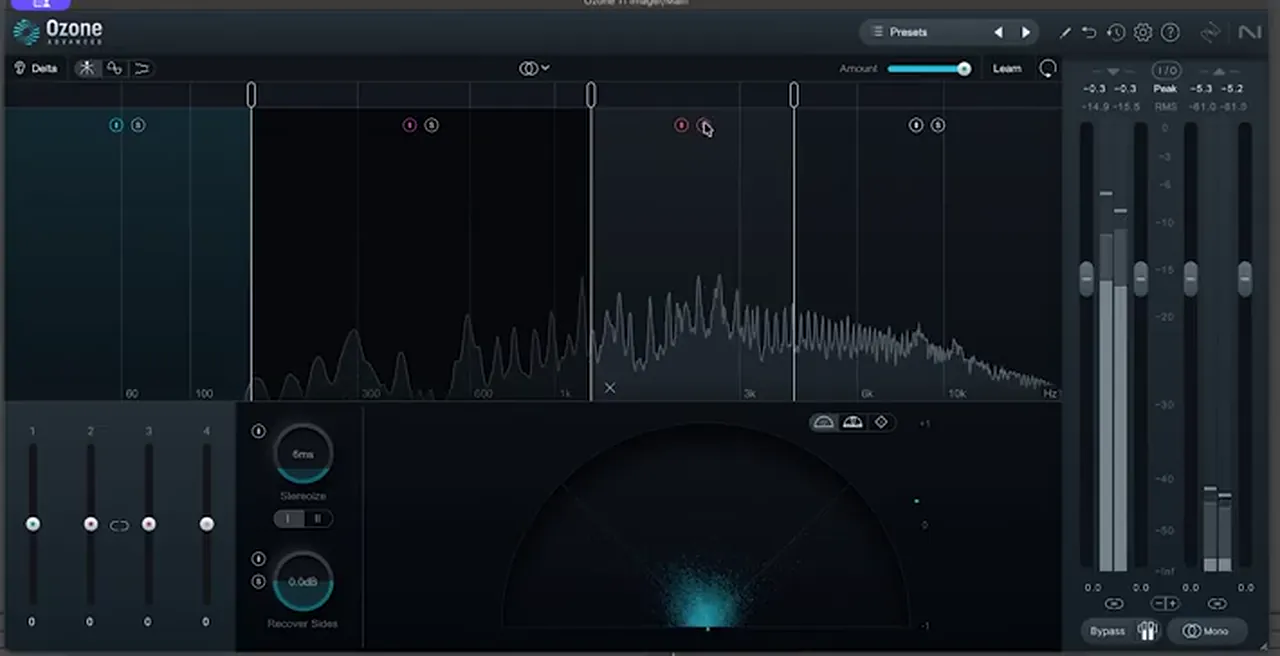Viewport: 1280px width, 656px height.
Task: Solo the Recover Sides signal
Action: pos(258,581)
